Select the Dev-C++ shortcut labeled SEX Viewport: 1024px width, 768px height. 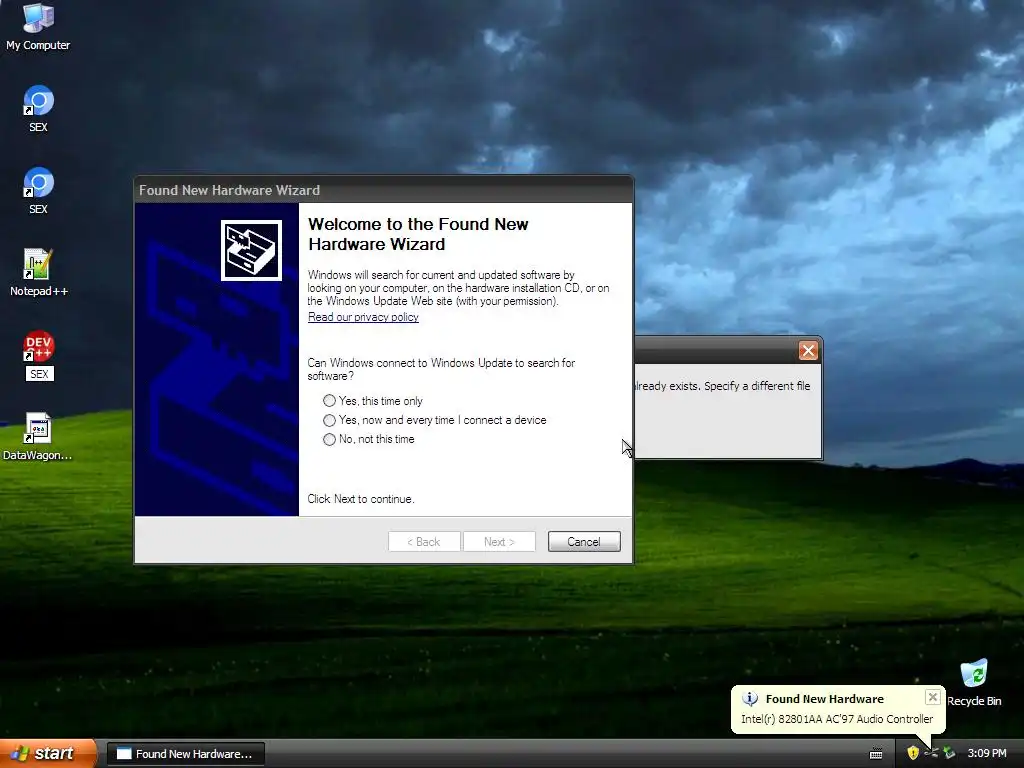point(39,355)
